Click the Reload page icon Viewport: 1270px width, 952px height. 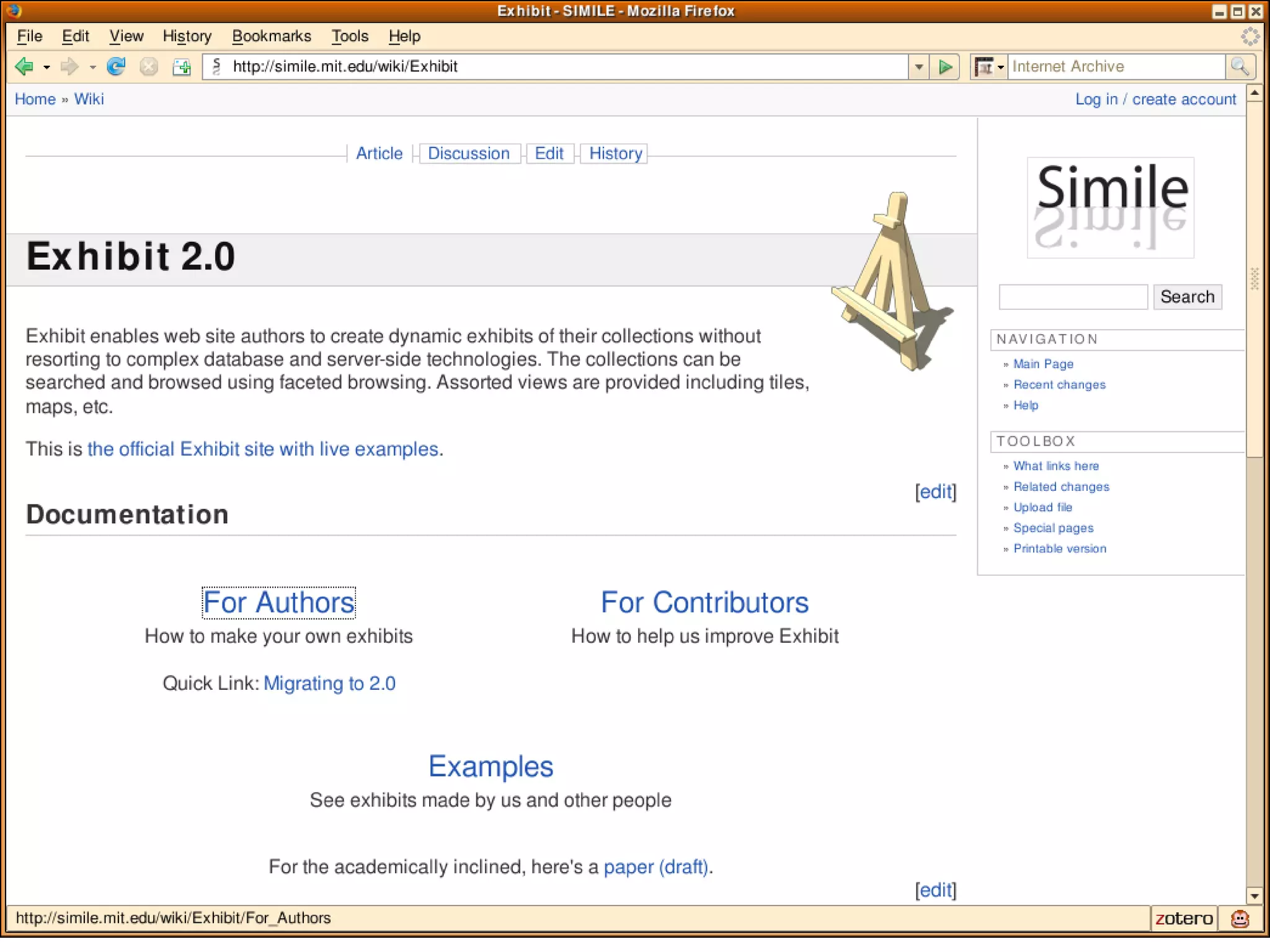[x=116, y=66]
